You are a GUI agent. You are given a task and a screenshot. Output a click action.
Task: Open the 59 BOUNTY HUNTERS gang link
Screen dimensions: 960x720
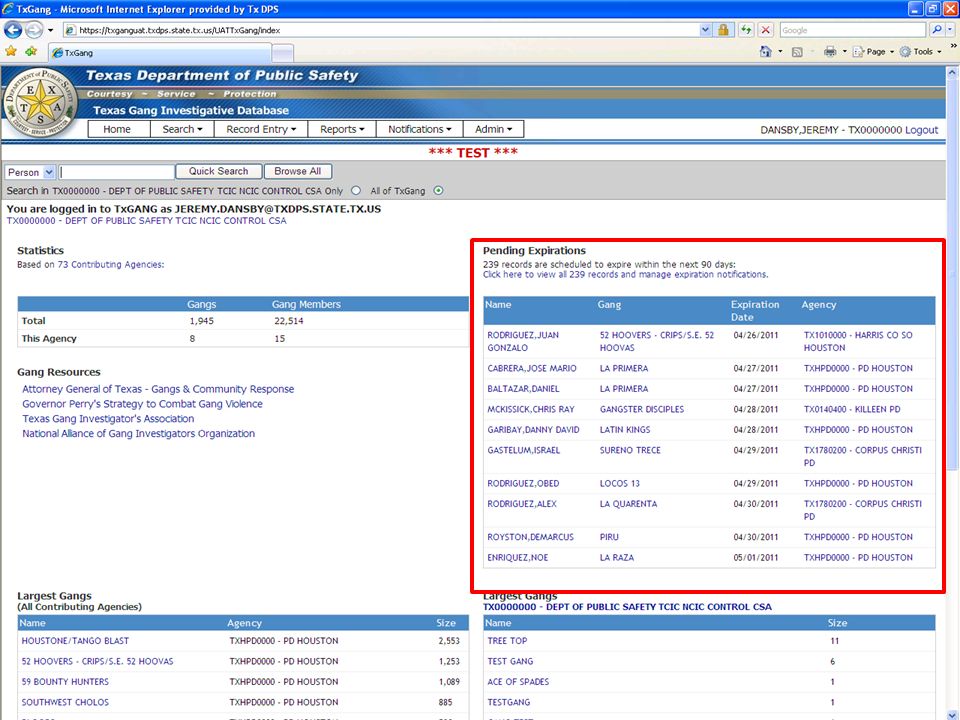(65, 682)
